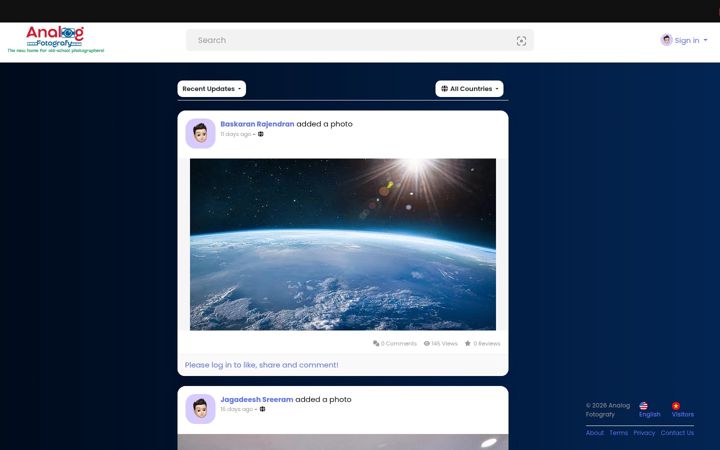Viewport: 720px width, 450px height.
Task: Open the Privacy footer link
Action: click(x=644, y=433)
